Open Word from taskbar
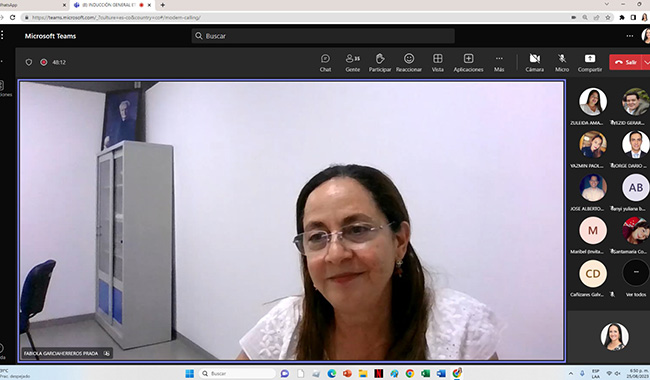 coord(441,373)
